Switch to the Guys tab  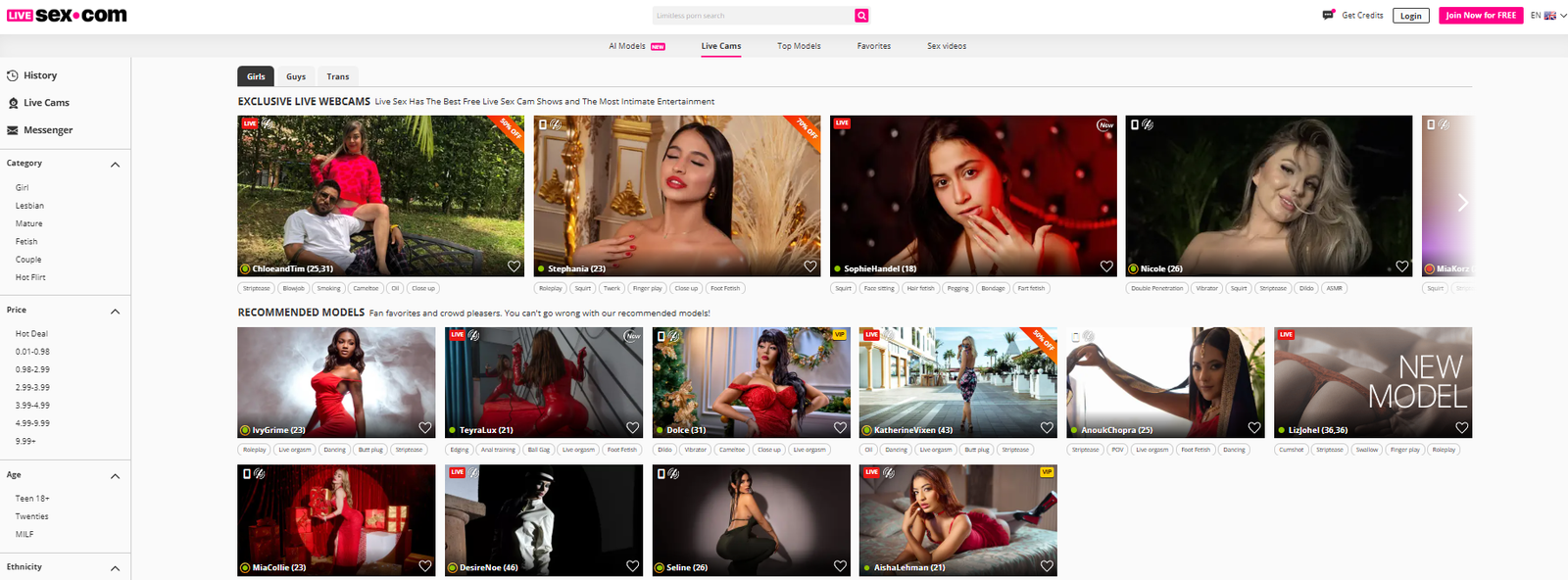pos(296,76)
